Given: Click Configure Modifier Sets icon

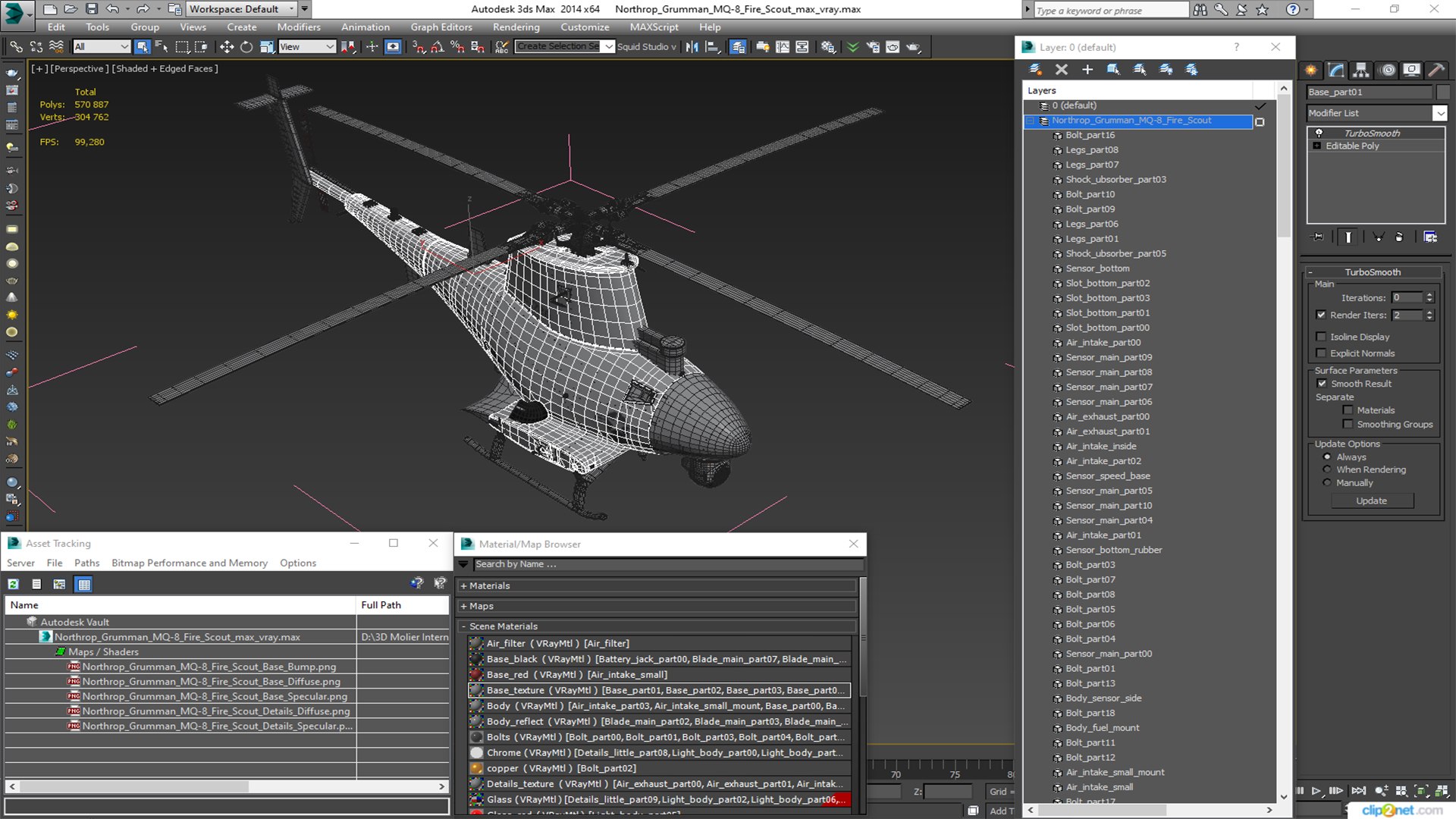Looking at the screenshot, I should 1430,237.
